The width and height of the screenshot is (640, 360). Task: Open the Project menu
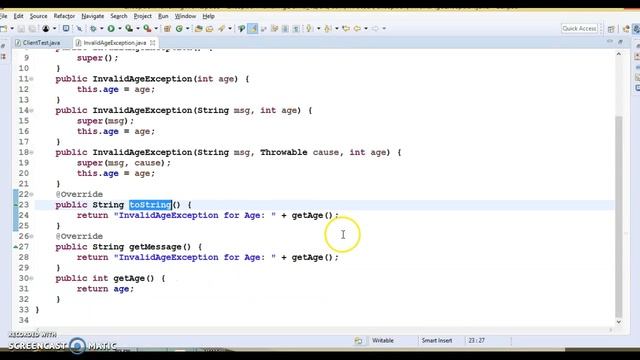(143, 16)
